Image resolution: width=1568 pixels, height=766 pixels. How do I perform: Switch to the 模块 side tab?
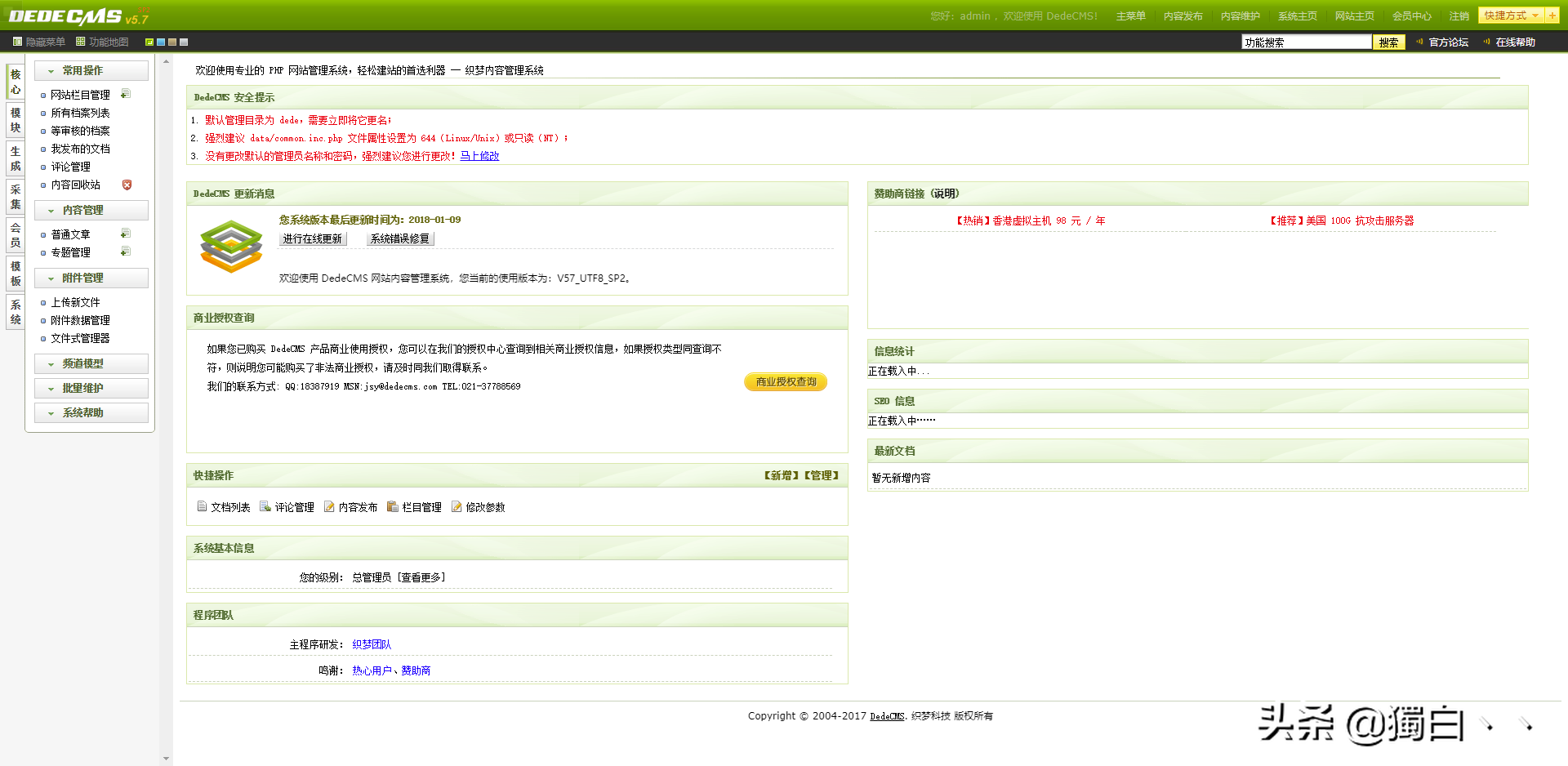click(15, 120)
